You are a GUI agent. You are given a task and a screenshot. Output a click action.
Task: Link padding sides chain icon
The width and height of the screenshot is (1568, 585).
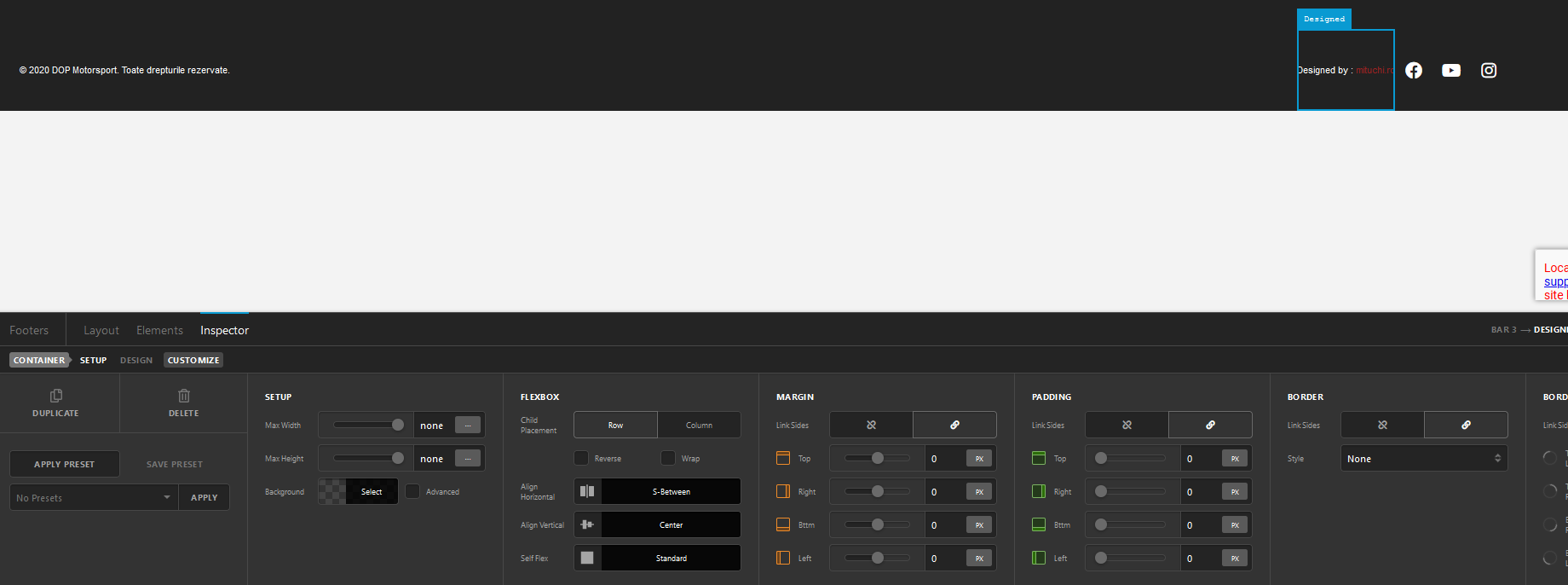pyautogui.click(x=1210, y=425)
